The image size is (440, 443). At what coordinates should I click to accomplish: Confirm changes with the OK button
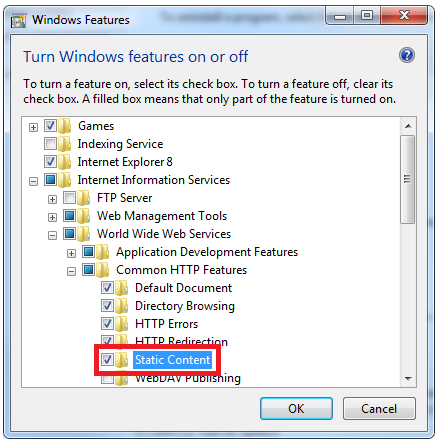[296, 409]
